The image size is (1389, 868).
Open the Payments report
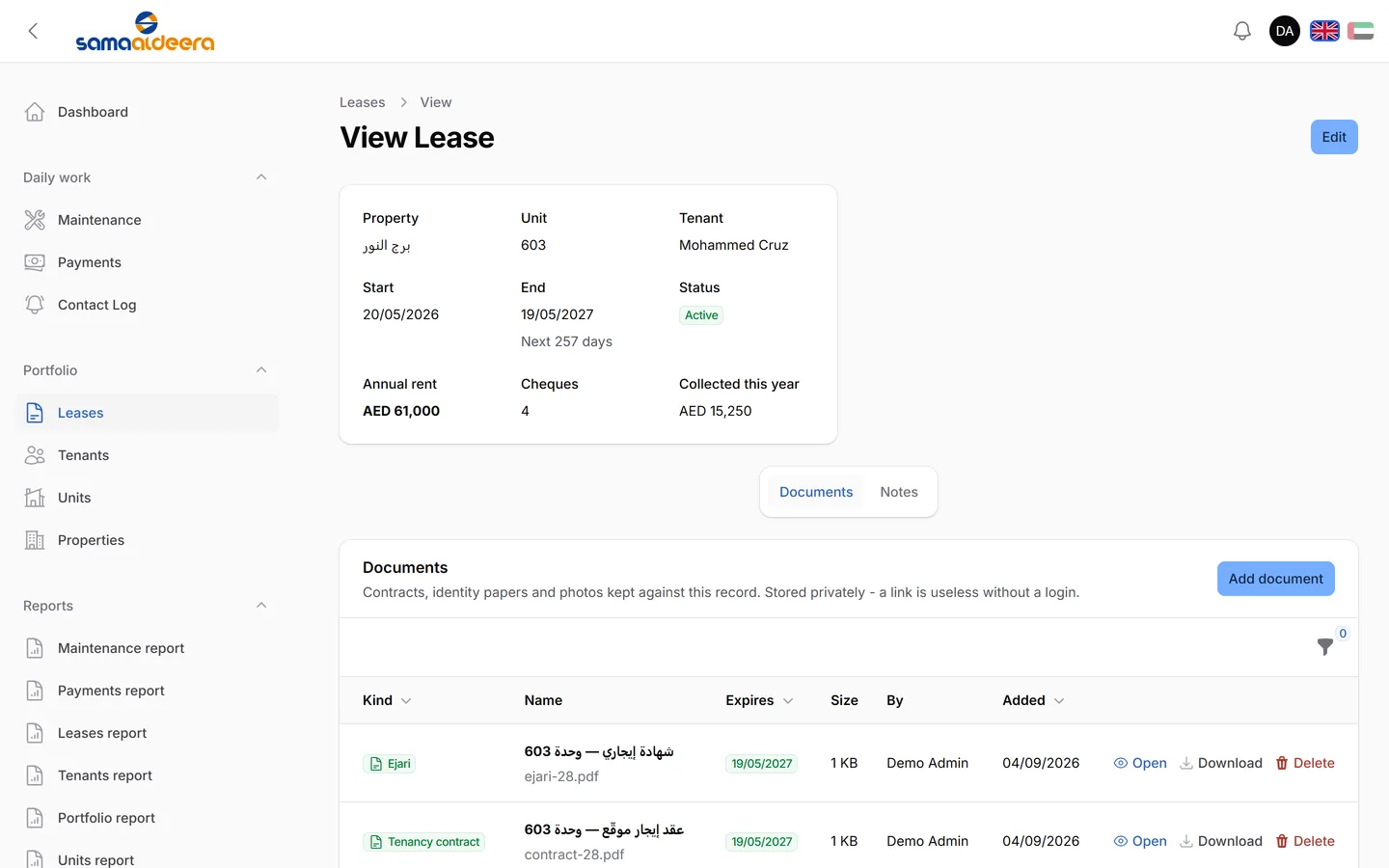pyautogui.click(x=147, y=691)
